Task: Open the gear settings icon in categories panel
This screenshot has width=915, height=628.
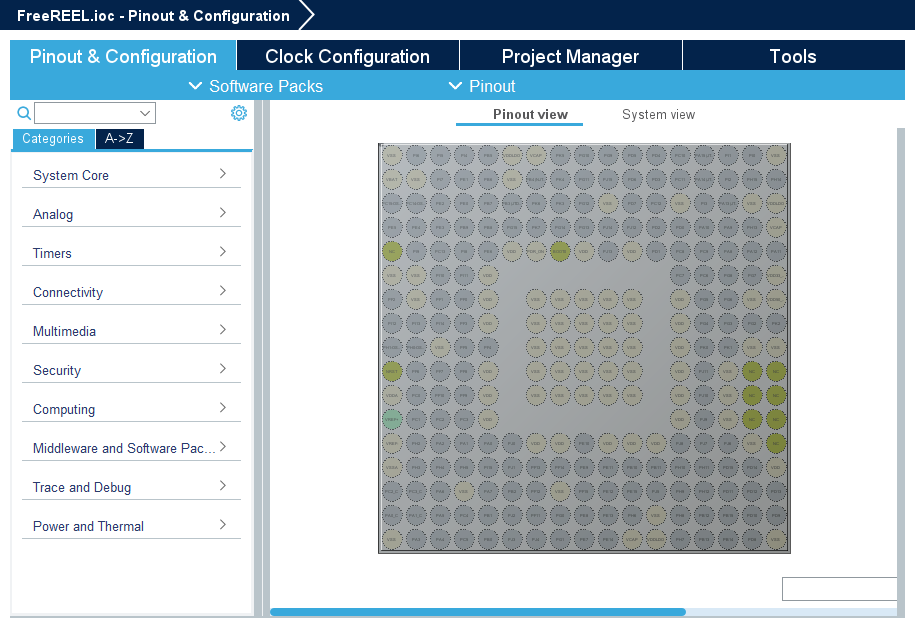Action: 239,113
